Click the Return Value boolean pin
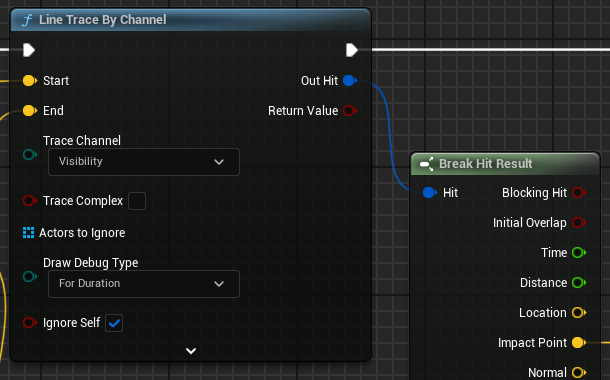The width and height of the screenshot is (610, 380). point(350,110)
